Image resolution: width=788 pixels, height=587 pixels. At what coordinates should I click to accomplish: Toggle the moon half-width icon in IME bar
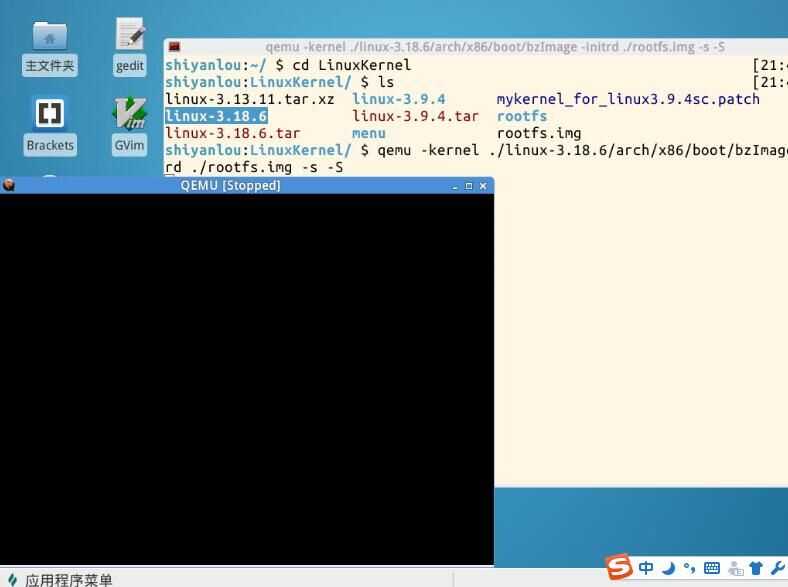[668, 568]
